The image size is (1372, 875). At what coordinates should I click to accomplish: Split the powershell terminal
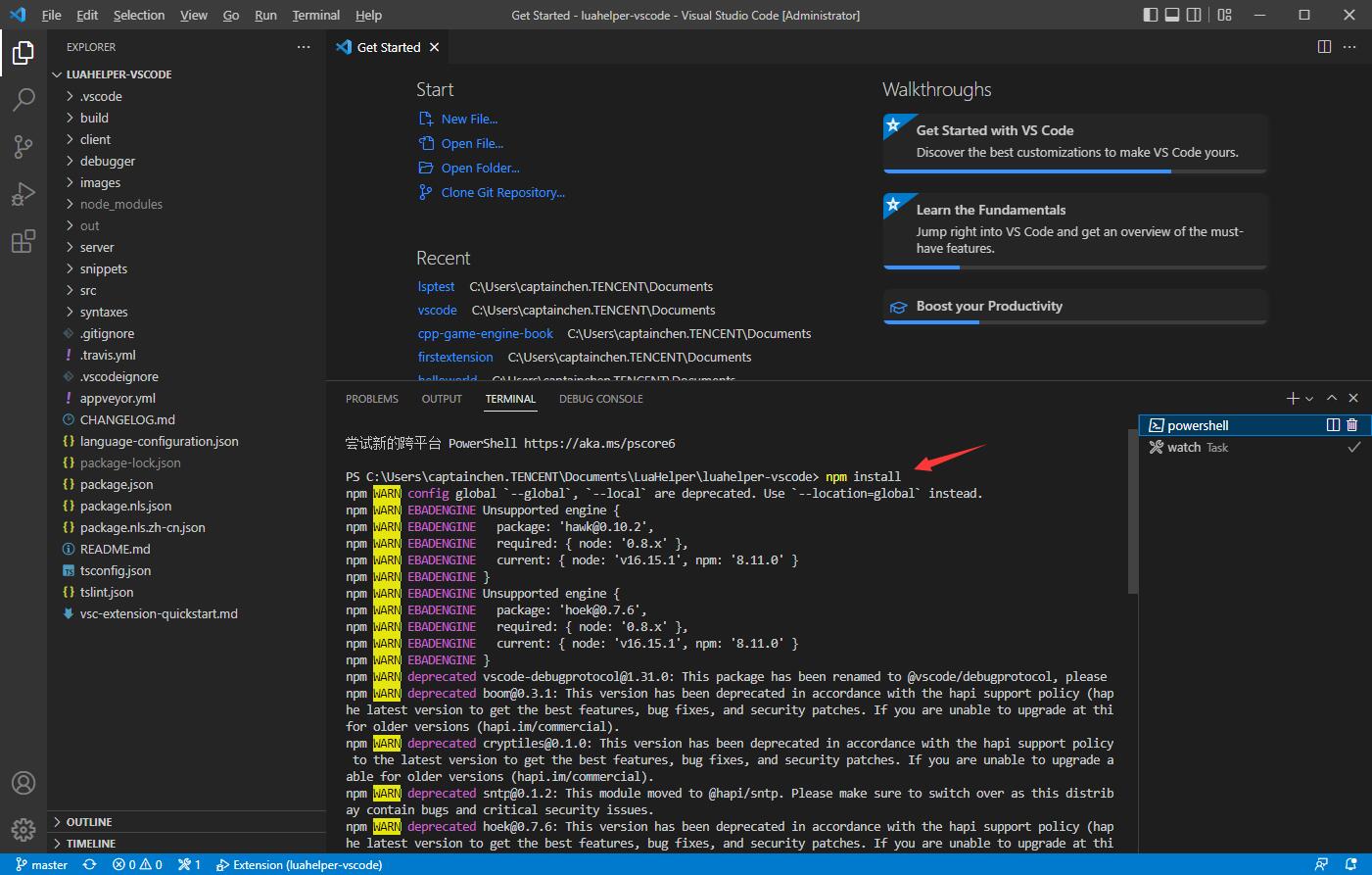pos(1333,425)
